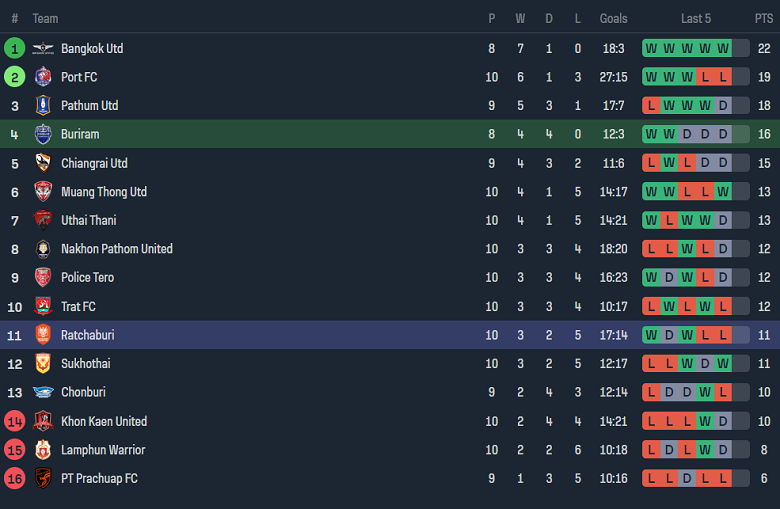780x509 pixels.
Task: Click the green rank 1 position badge
Action: (14, 48)
